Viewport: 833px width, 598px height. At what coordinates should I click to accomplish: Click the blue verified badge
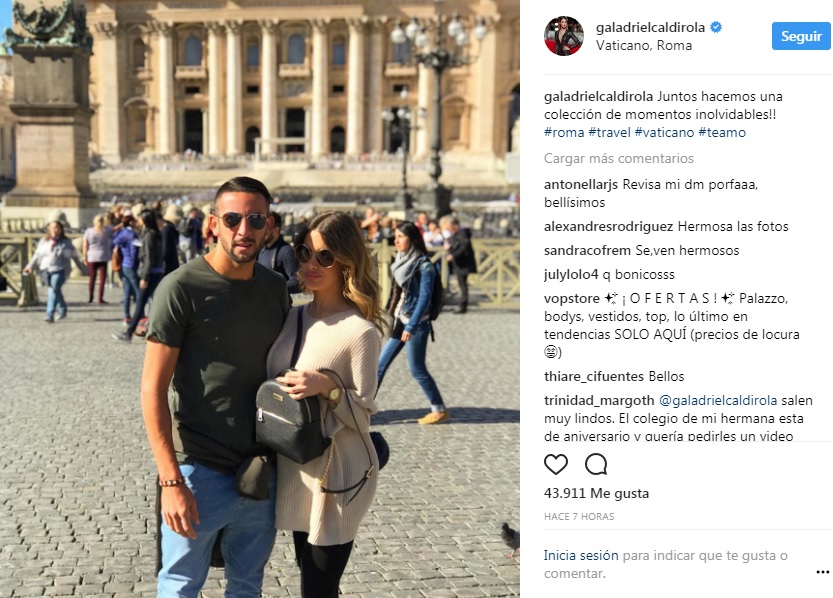pyautogui.click(x=716, y=27)
